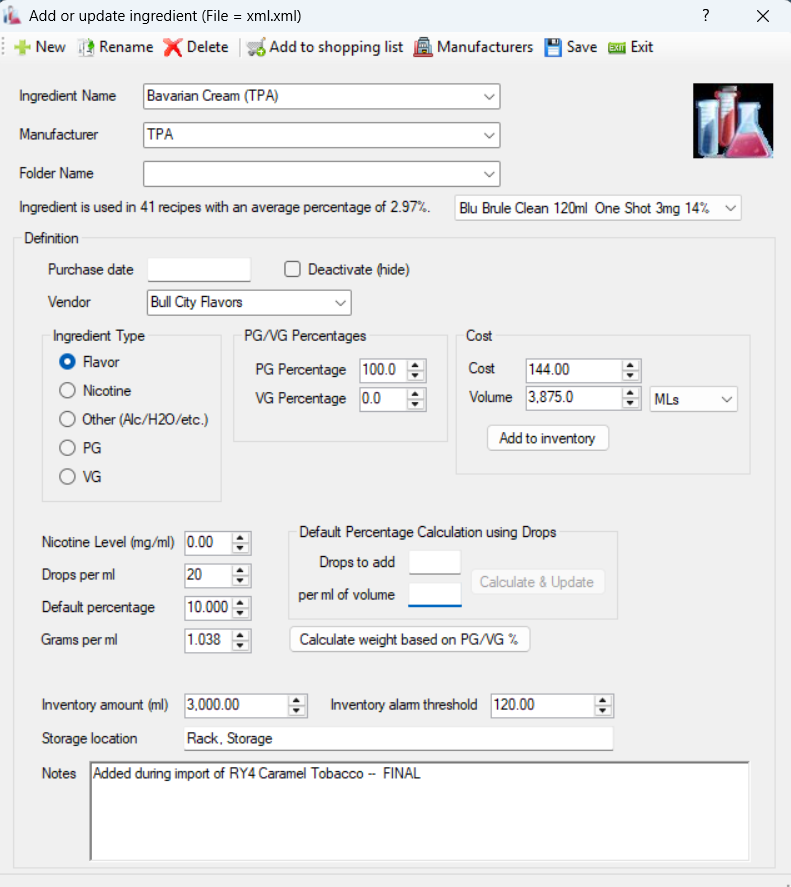
Task: Click the Default percentage 10.000 field
Action: [208, 608]
